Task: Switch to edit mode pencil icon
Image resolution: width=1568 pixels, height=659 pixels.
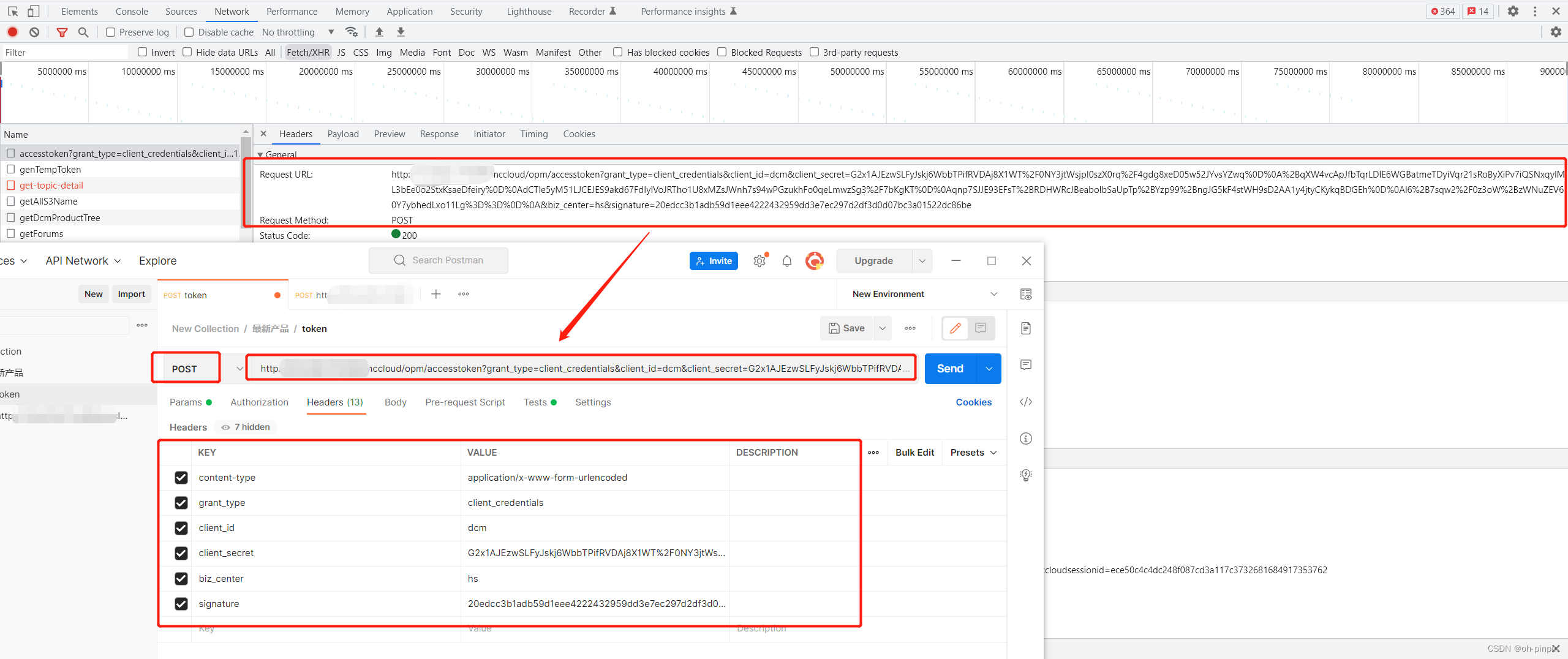Action: (955, 328)
